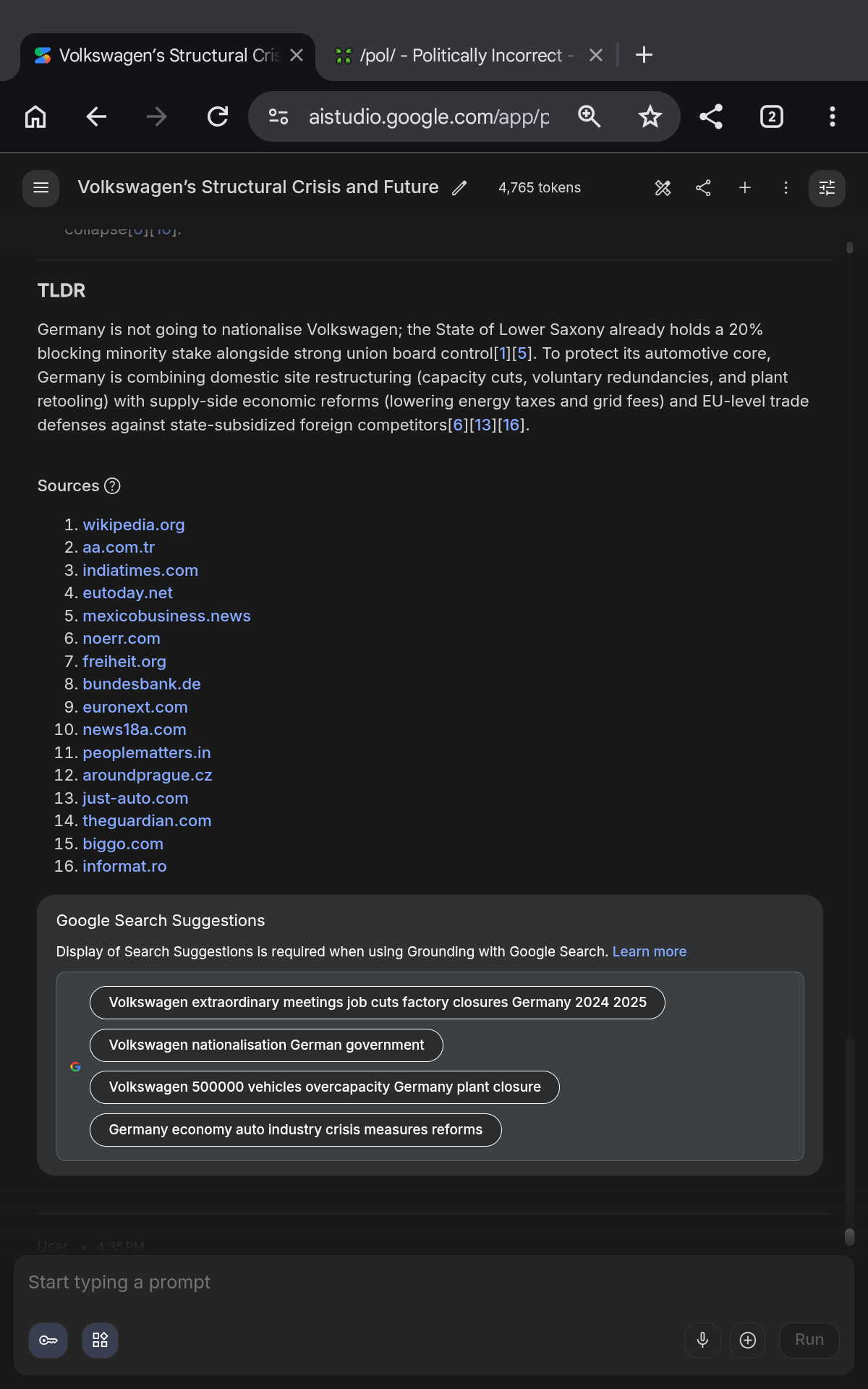This screenshot has height=1389, width=868.
Task: Click the Learn more link
Action: [650, 952]
